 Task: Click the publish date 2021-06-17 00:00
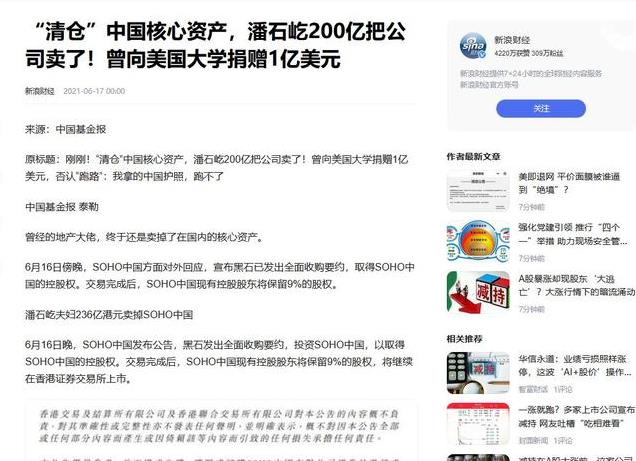(94, 91)
